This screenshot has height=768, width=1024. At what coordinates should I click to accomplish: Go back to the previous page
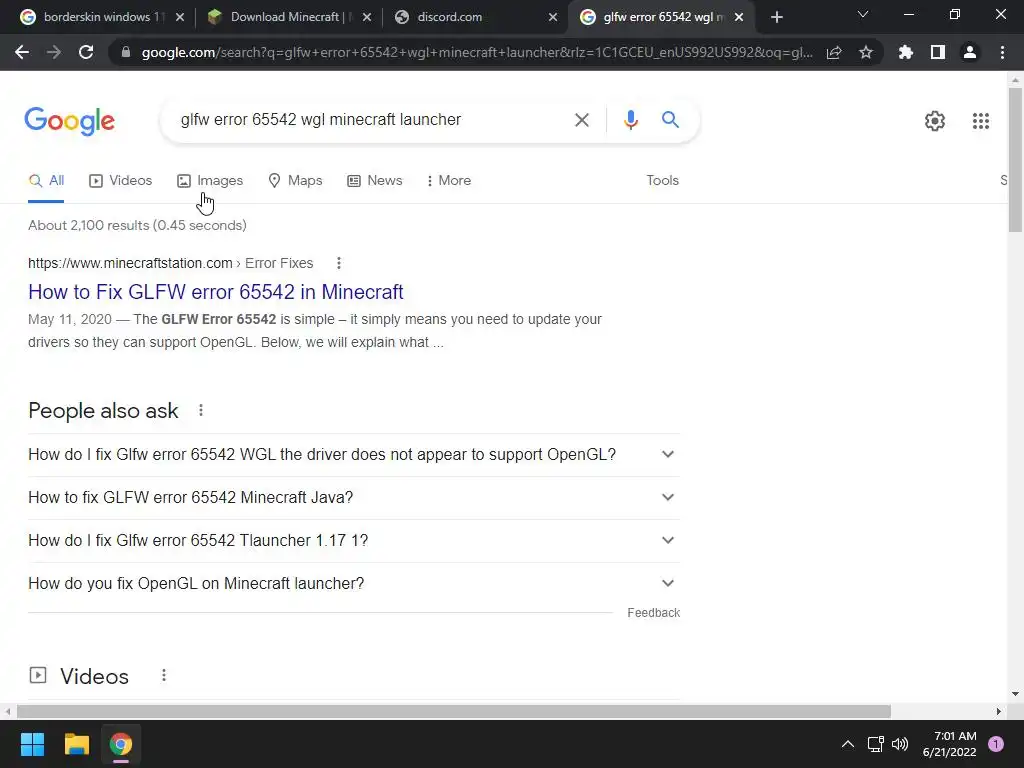(x=22, y=52)
